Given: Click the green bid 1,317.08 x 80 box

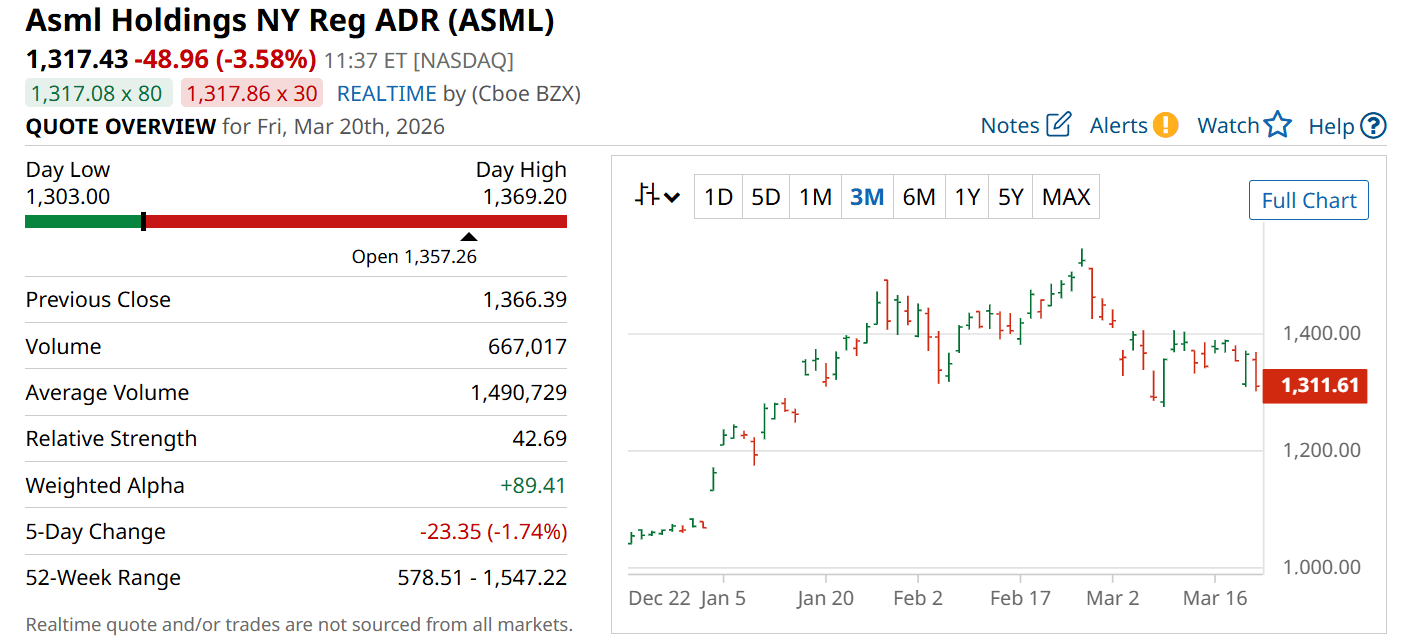Looking at the screenshot, I should click(x=99, y=94).
